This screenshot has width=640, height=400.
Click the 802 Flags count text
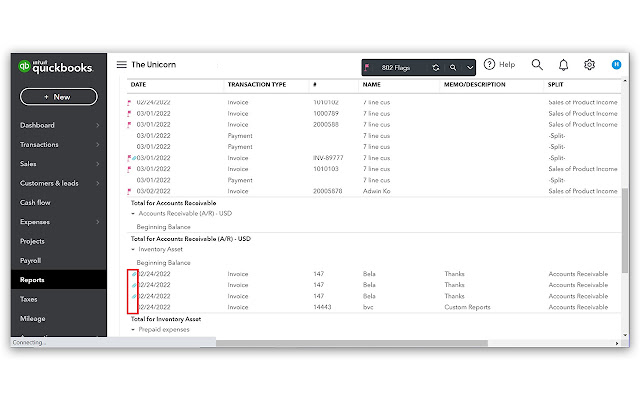coord(396,68)
